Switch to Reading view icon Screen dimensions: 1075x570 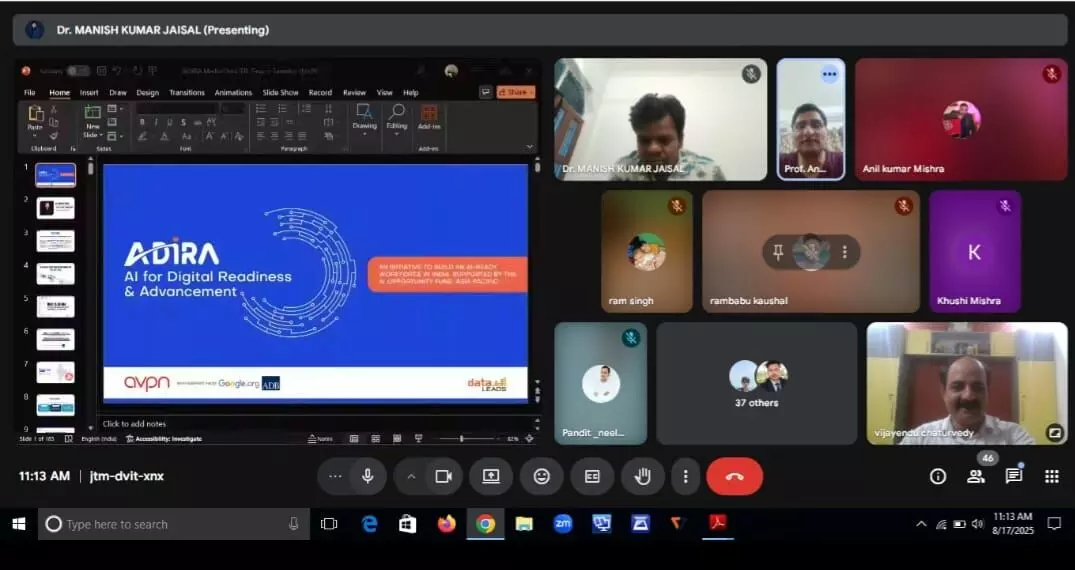tap(397, 439)
